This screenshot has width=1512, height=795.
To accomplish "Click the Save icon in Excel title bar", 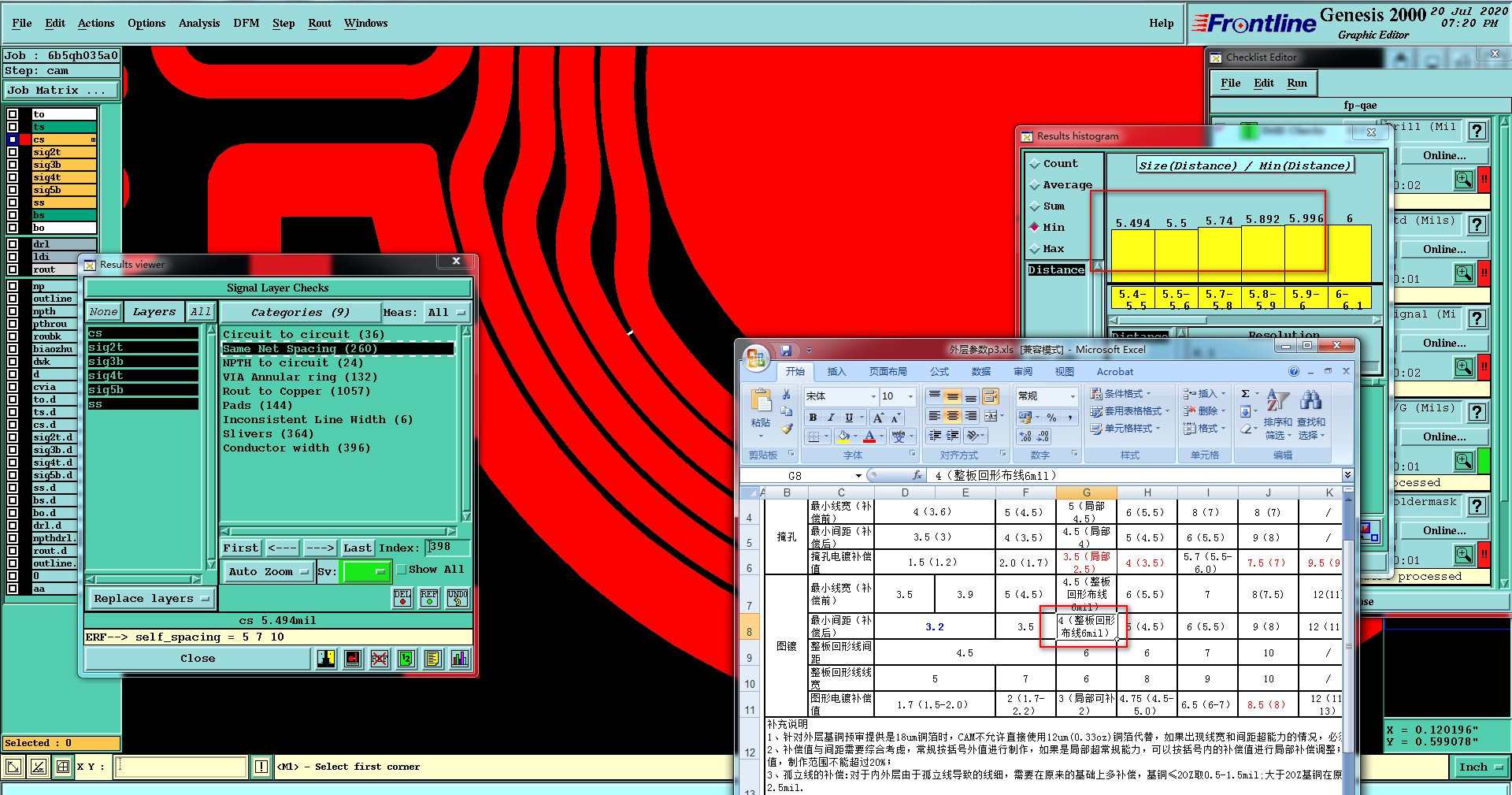I will (x=785, y=350).
